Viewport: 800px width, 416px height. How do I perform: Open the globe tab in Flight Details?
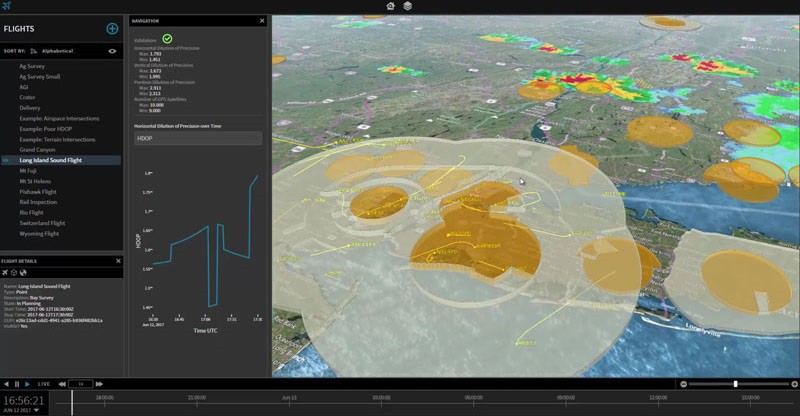22,273
